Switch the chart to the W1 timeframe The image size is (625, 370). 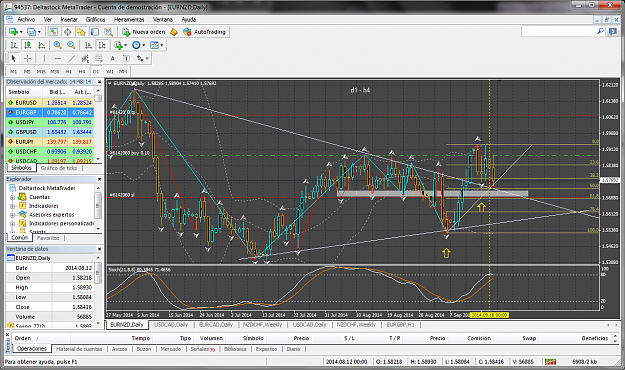(110, 71)
